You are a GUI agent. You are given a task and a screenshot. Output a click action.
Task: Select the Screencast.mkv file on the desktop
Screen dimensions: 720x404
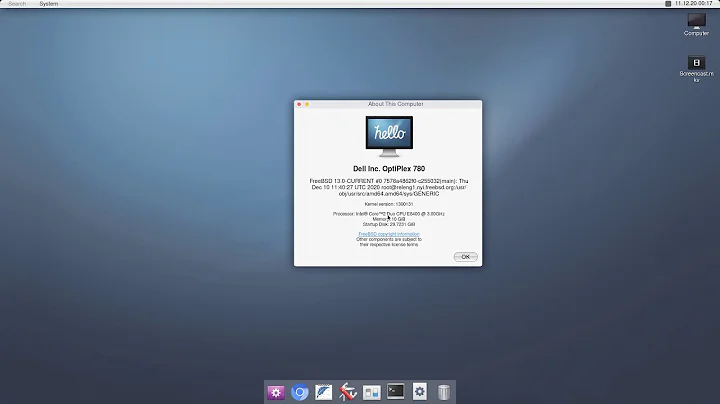click(696, 69)
